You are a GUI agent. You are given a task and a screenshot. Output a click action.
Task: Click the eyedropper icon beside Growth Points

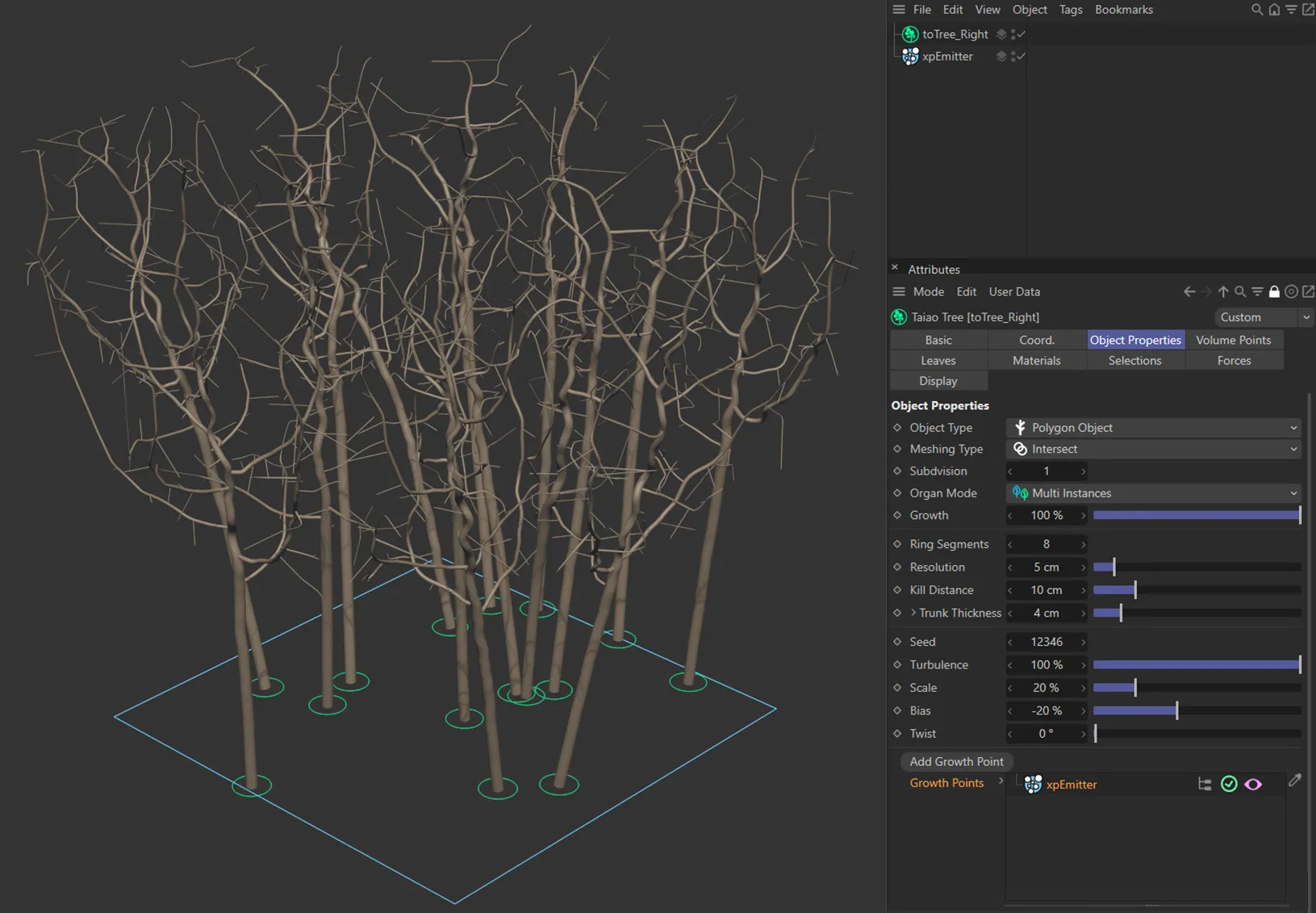1296,781
